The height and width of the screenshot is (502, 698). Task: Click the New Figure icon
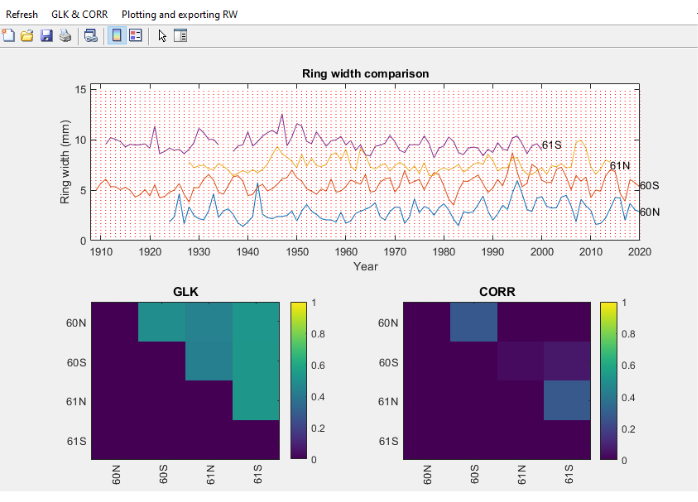pyautogui.click(x=8, y=36)
